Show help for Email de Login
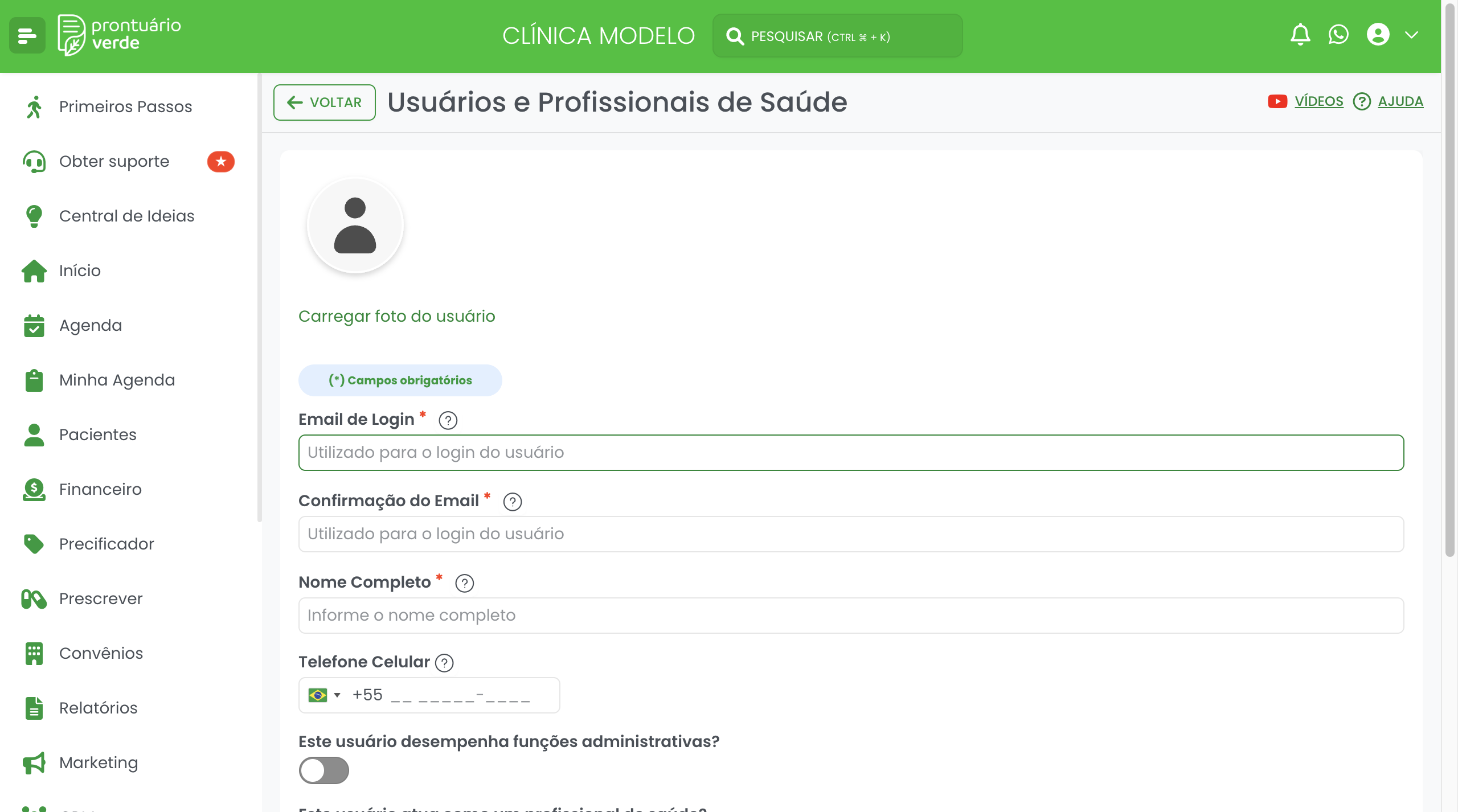 (448, 420)
